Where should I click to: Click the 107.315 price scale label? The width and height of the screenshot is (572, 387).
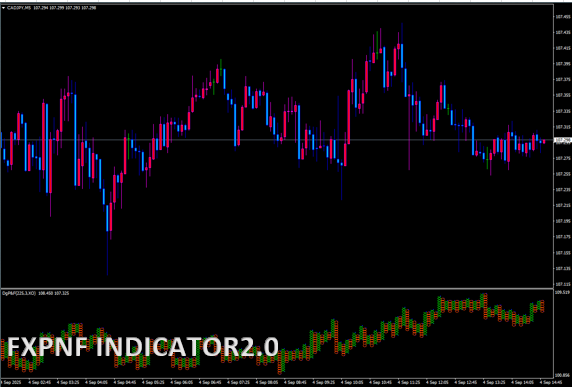click(x=562, y=127)
